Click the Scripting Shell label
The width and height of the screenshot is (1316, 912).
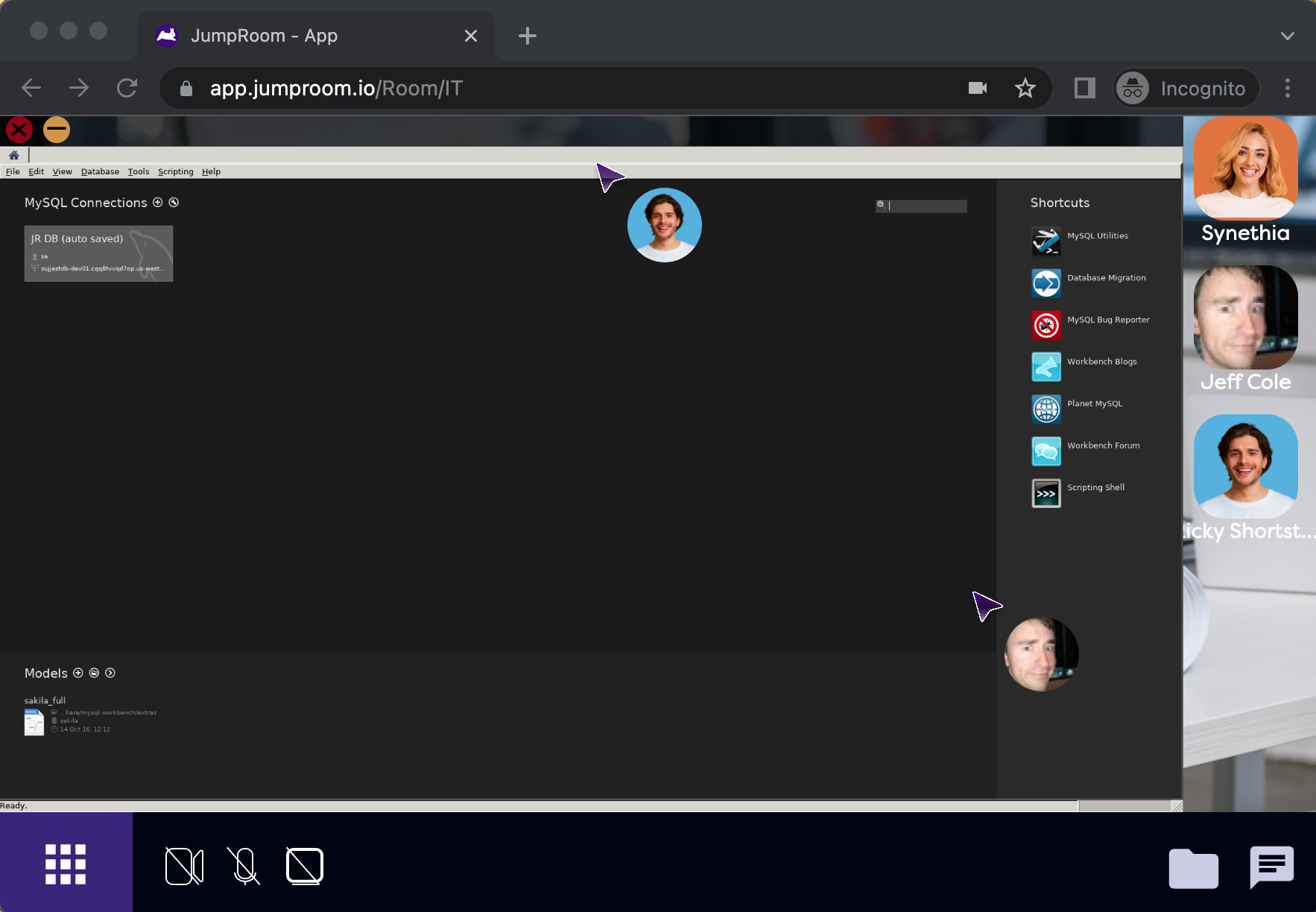pos(1095,487)
